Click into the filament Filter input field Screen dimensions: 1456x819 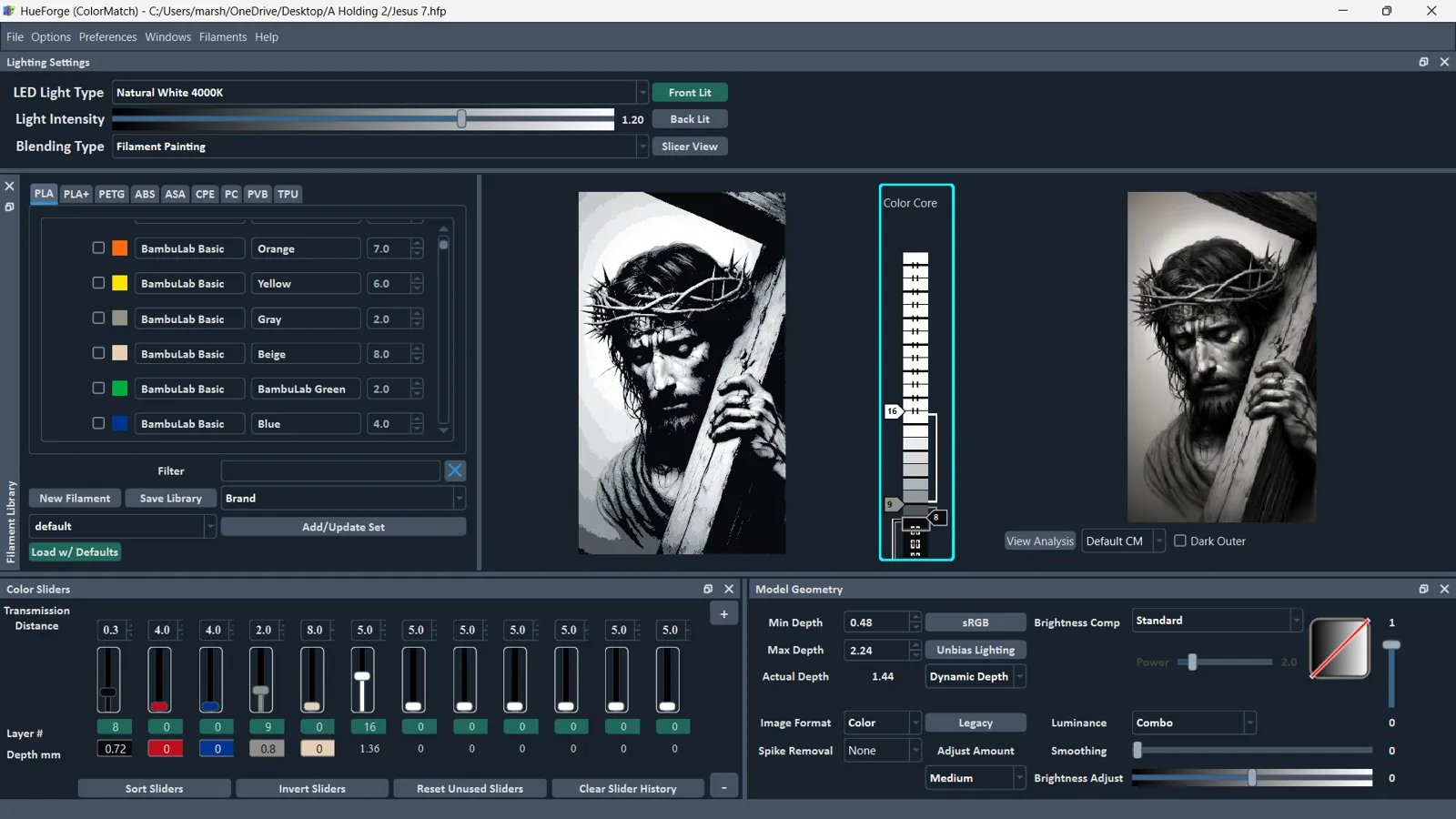330,470
